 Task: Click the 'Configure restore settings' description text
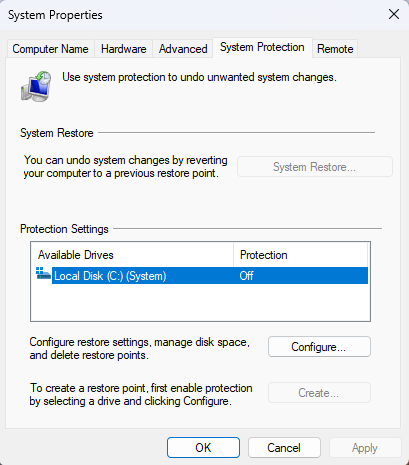(x=140, y=349)
